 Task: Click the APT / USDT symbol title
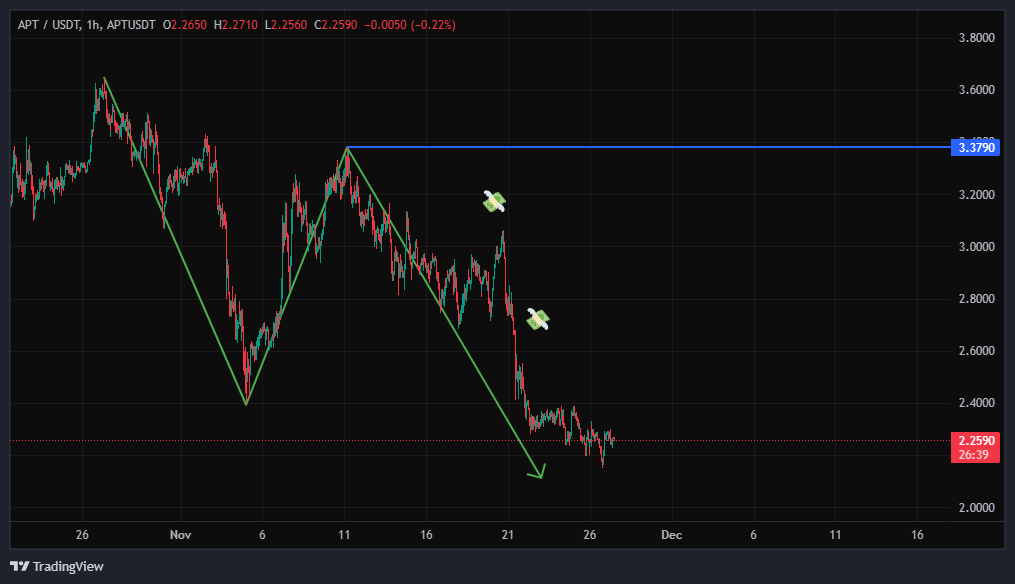(49, 24)
